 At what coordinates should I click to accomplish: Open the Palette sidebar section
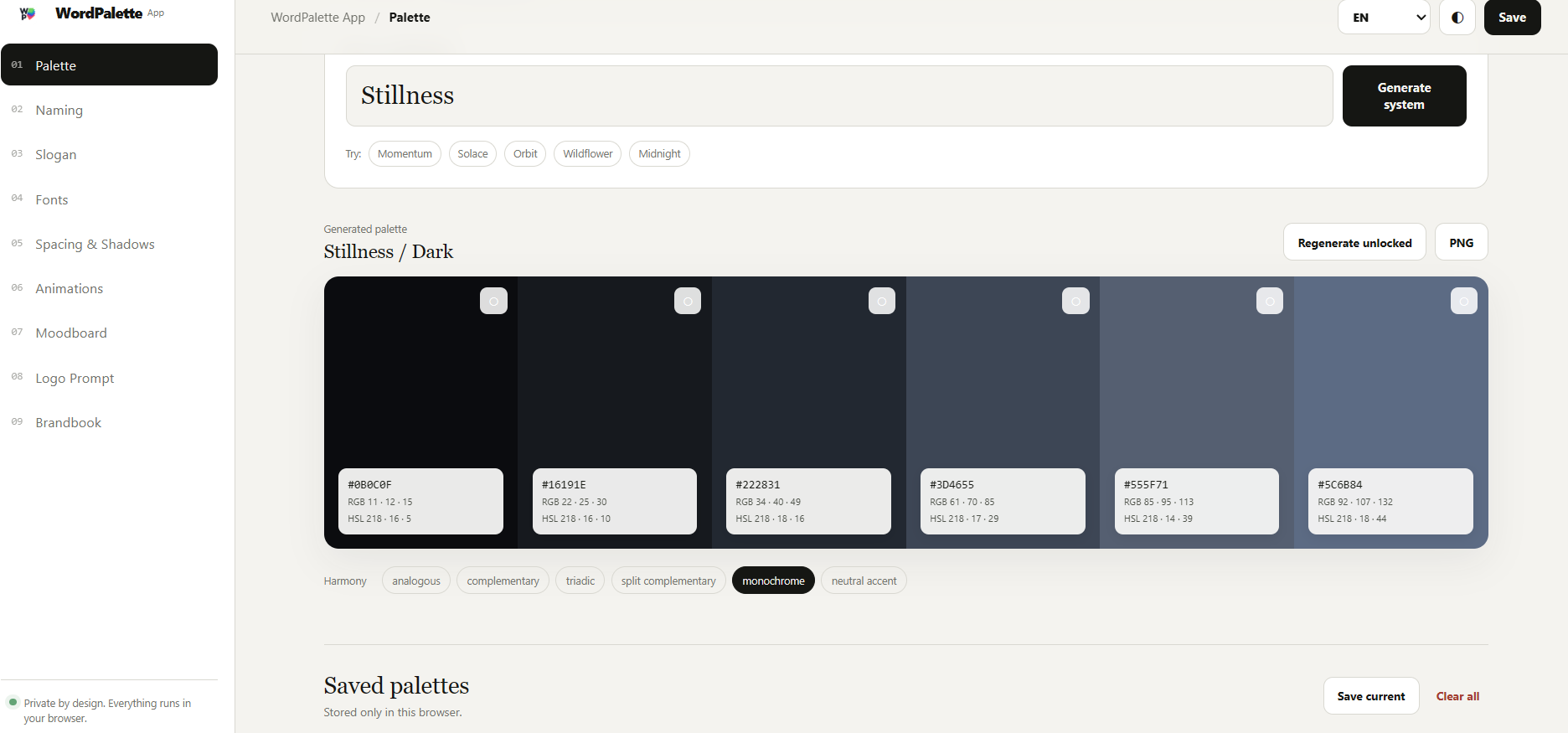pos(109,65)
